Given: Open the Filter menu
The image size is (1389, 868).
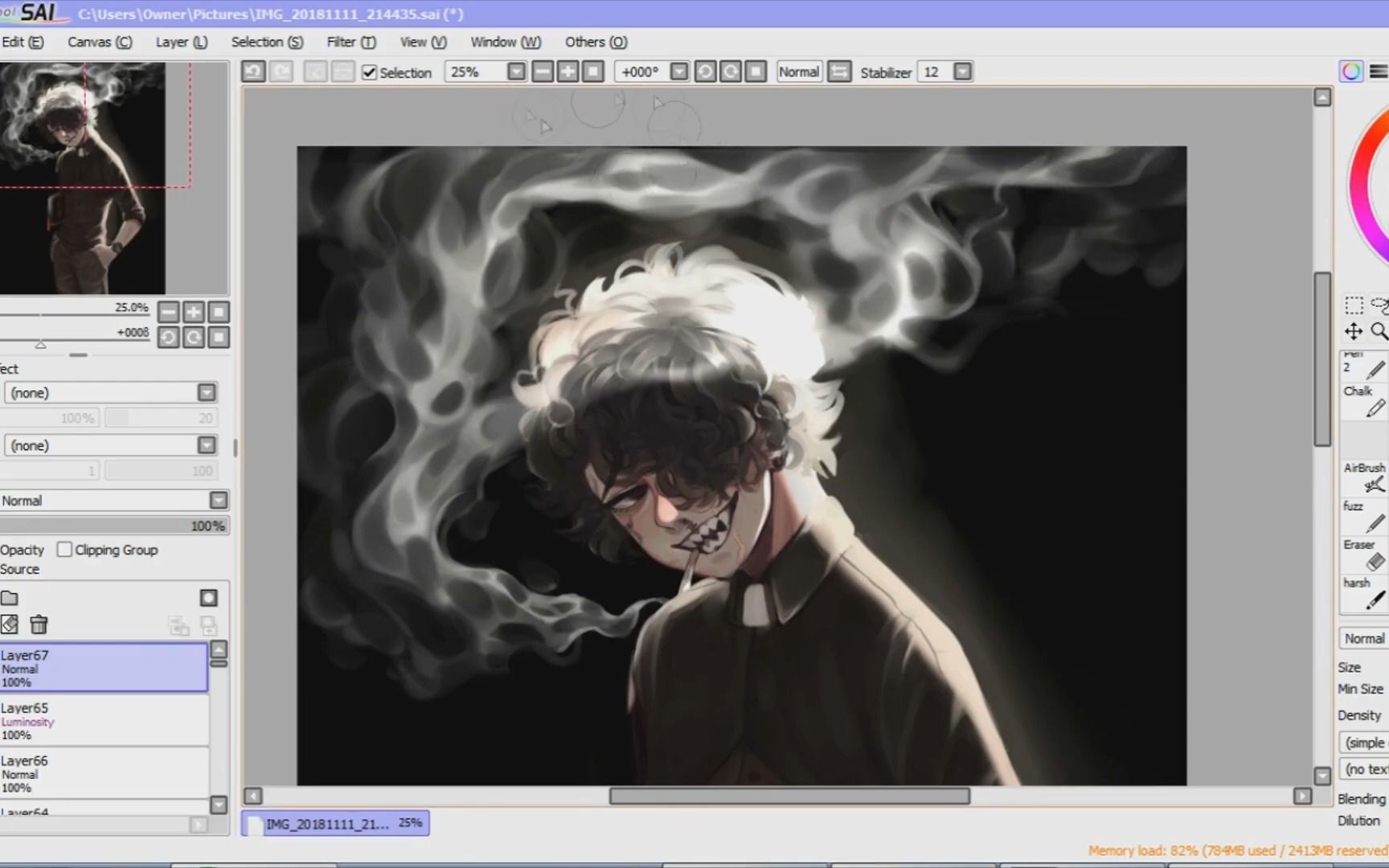Looking at the screenshot, I should (x=351, y=42).
